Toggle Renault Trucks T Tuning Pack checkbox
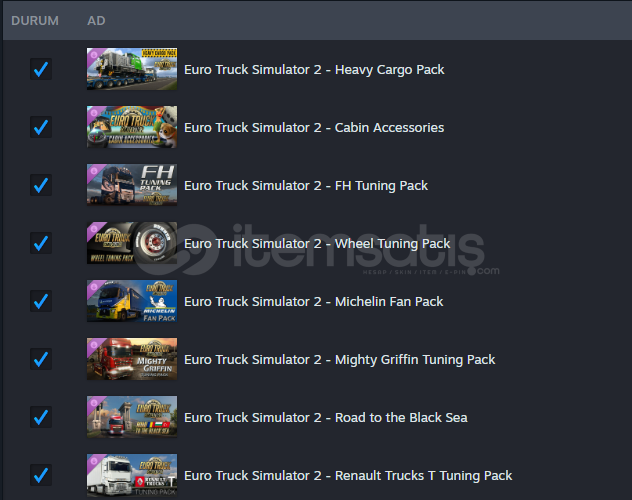 [x=41, y=475]
